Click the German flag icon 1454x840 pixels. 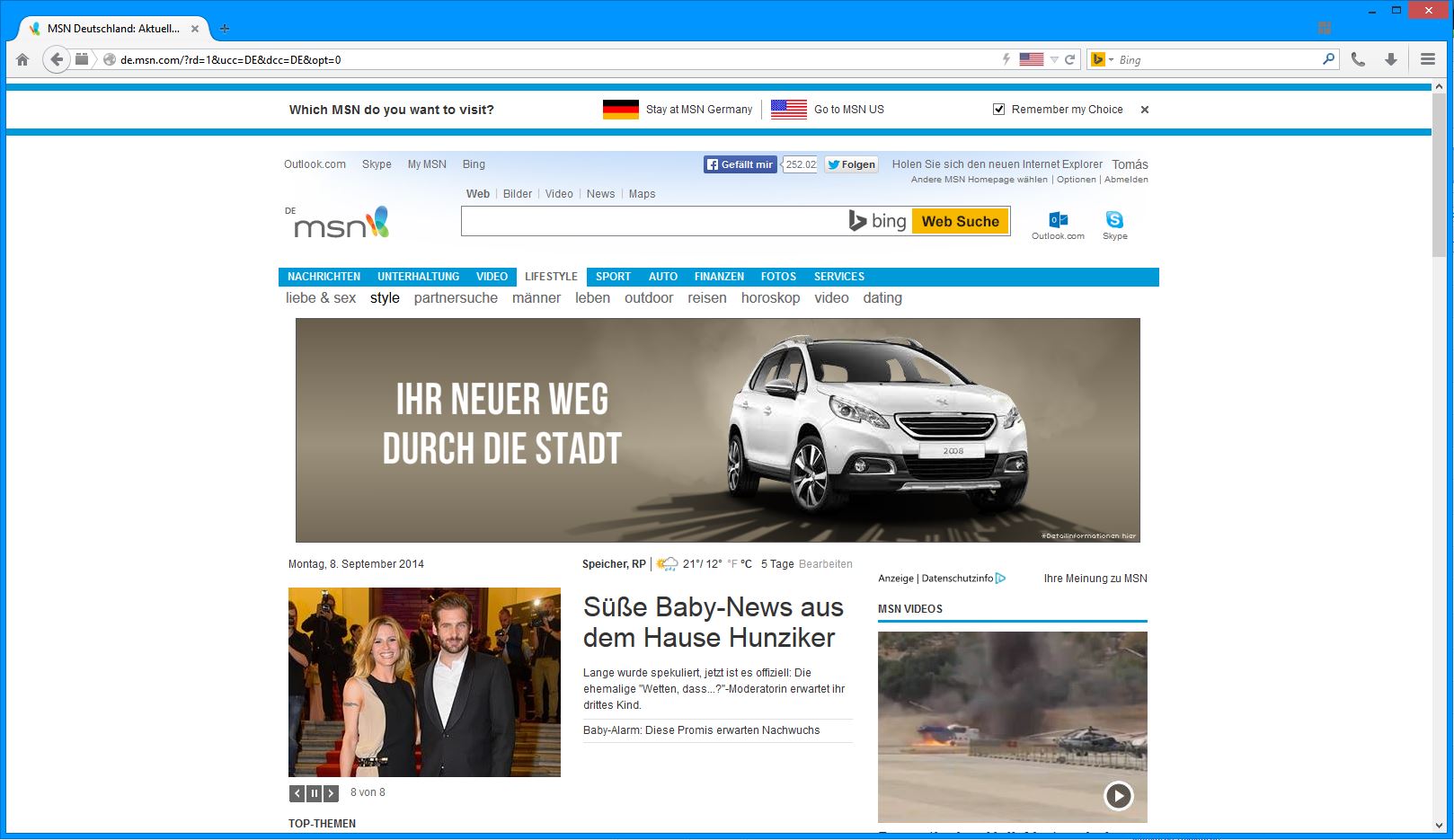pos(621,110)
